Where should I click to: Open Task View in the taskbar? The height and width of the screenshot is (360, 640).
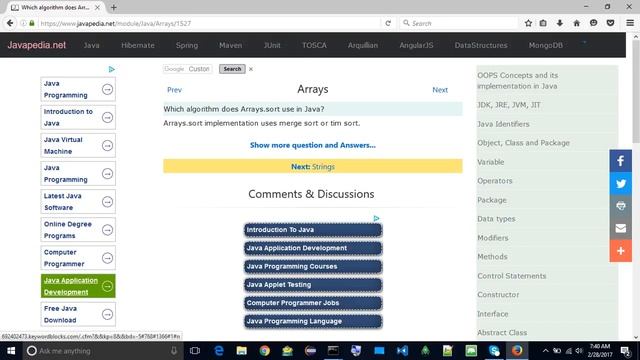coord(195,351)
